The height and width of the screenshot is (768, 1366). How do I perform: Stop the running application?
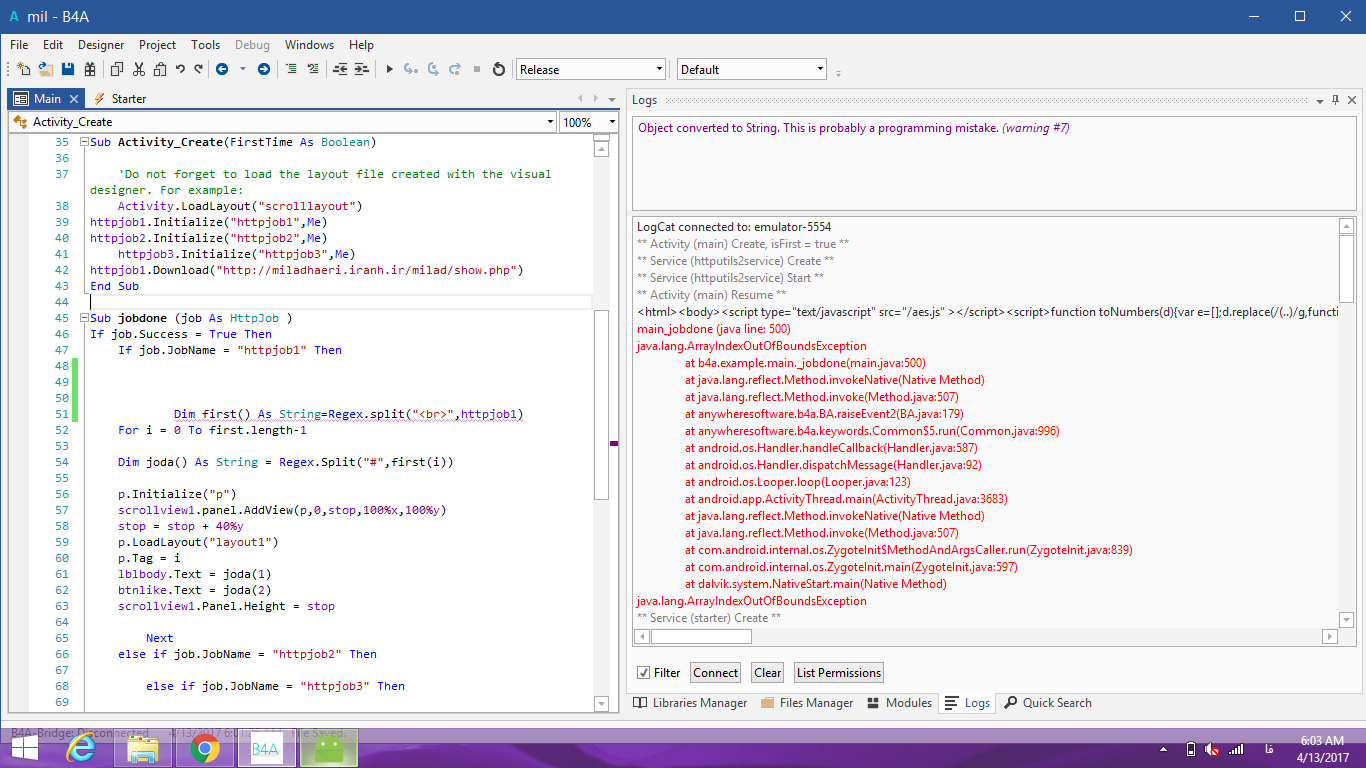pyautogui.click(x=478, y=69)
